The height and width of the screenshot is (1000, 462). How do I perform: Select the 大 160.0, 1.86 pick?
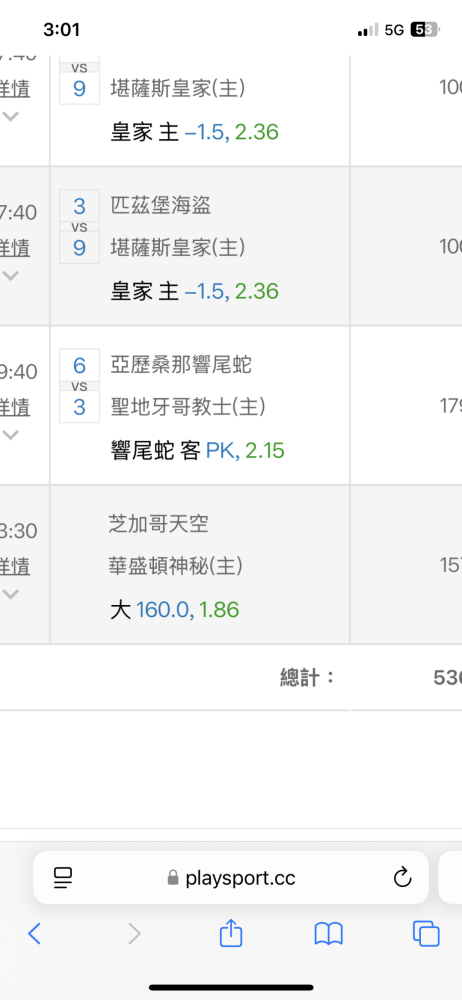click(x=175, y=610)
